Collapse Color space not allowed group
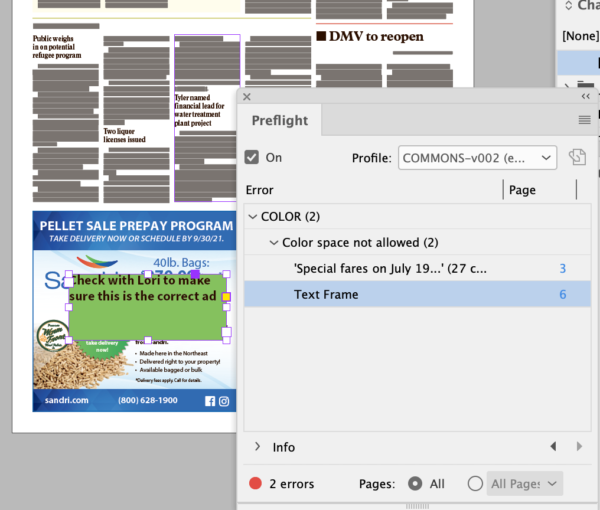This screenshot has height=510, width=600. coord(274,243)
